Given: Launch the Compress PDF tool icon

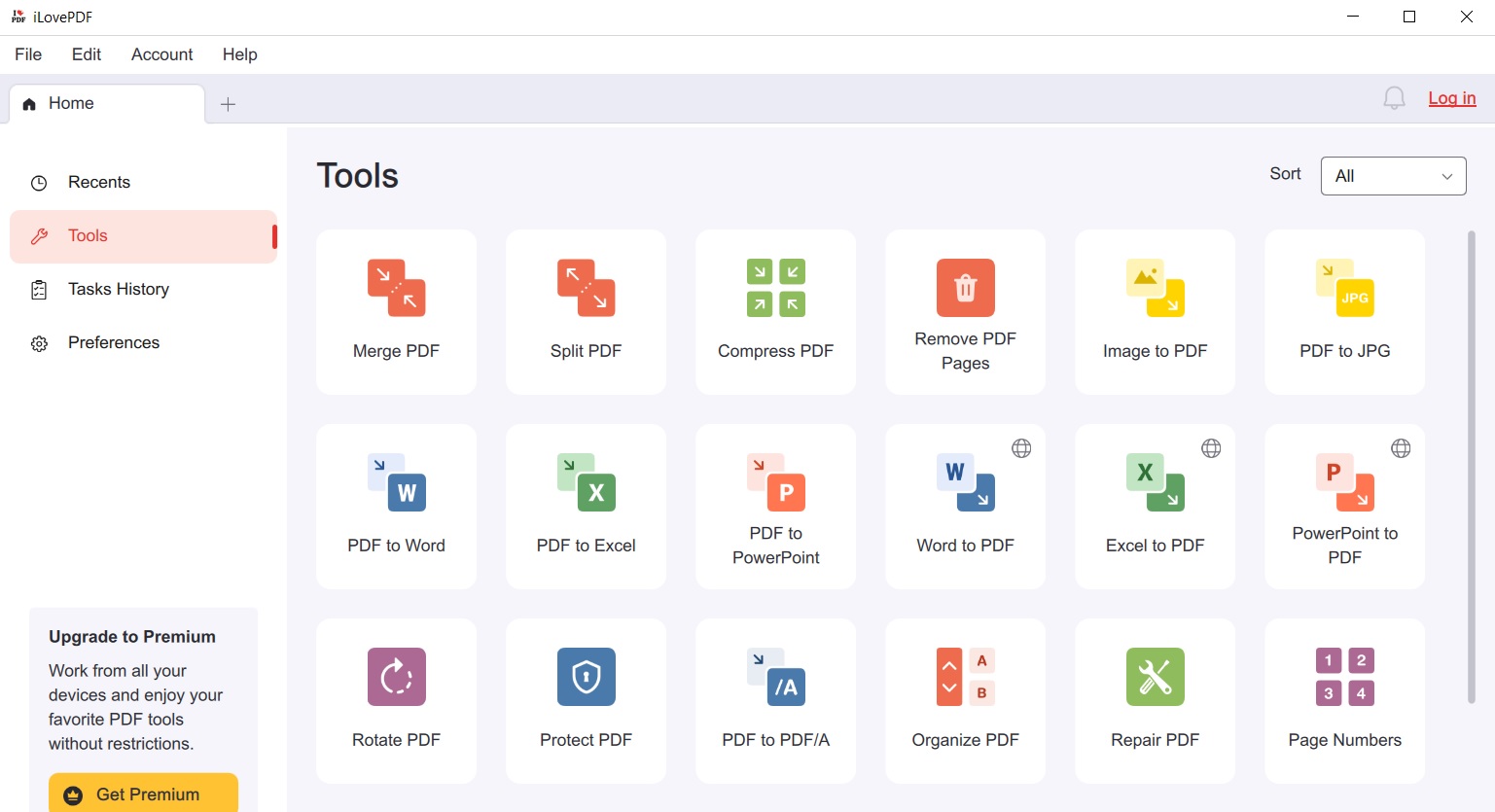Looking at the screenshot, I should 776,288.
